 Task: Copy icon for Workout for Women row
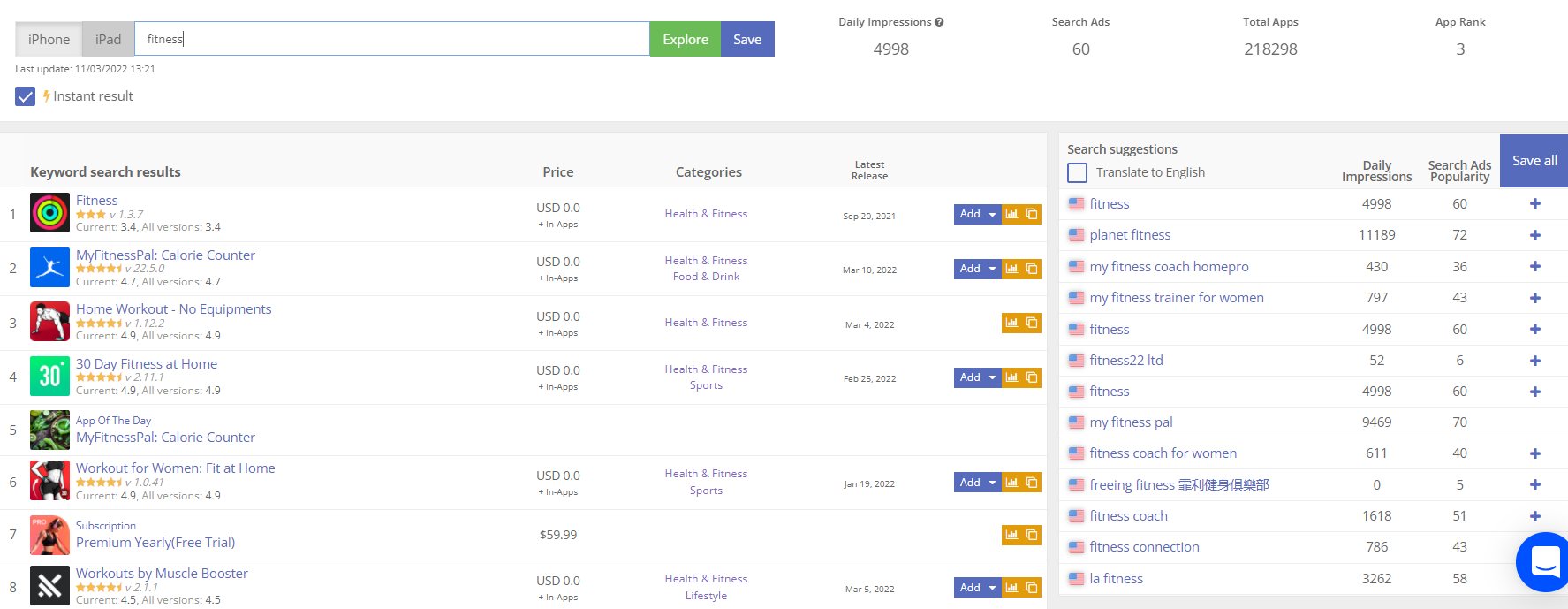(1032, 483)
